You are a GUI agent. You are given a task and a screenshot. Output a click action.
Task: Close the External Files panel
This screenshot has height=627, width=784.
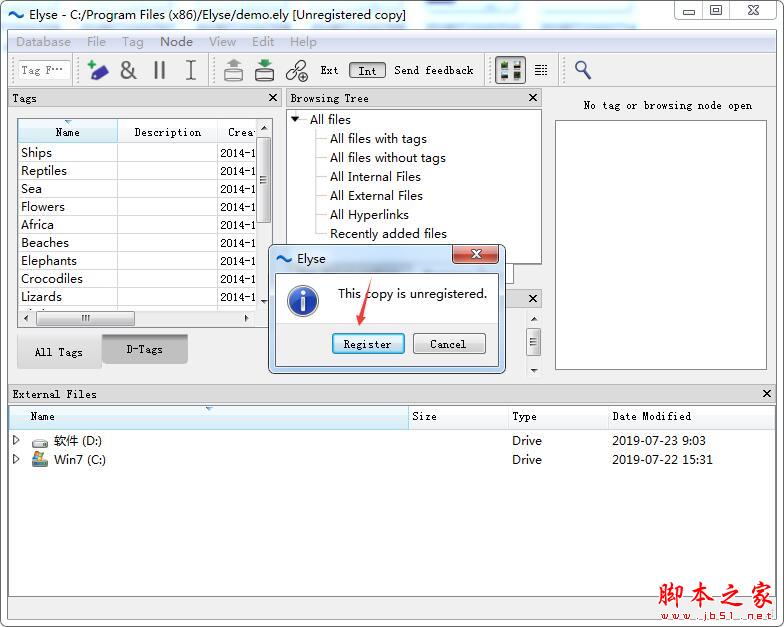(x=767, y=394)
